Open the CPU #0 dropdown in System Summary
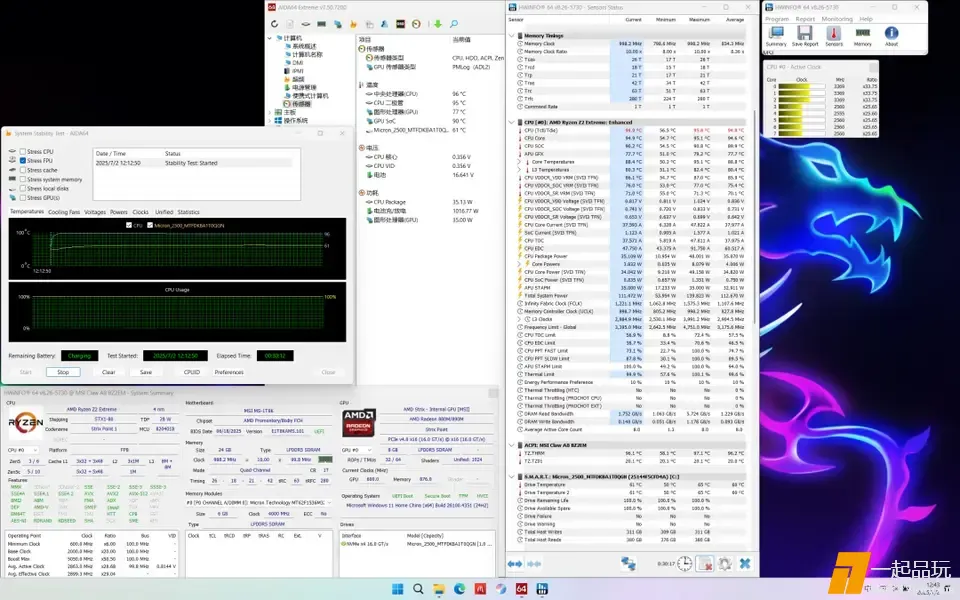 23,450
